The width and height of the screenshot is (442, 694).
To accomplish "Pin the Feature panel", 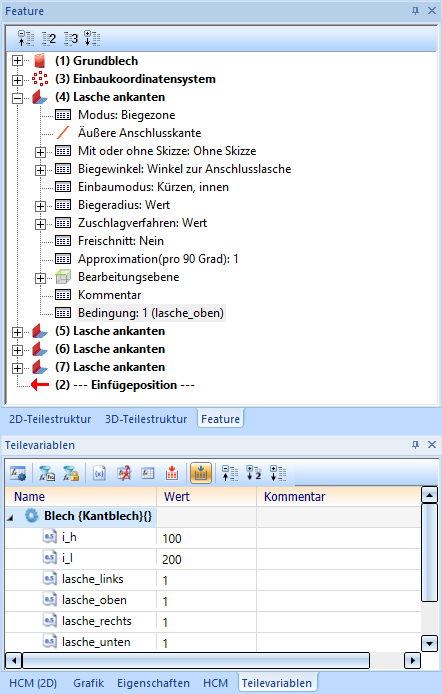I will (x=415, y=11).
